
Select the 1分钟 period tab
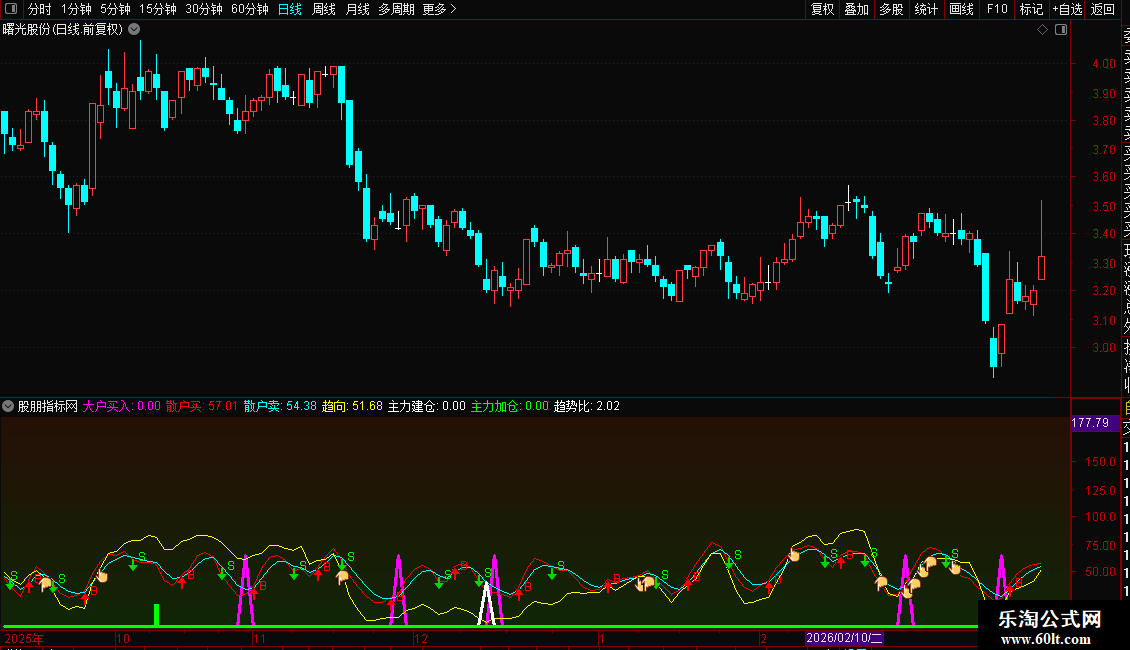pos(76,9)
